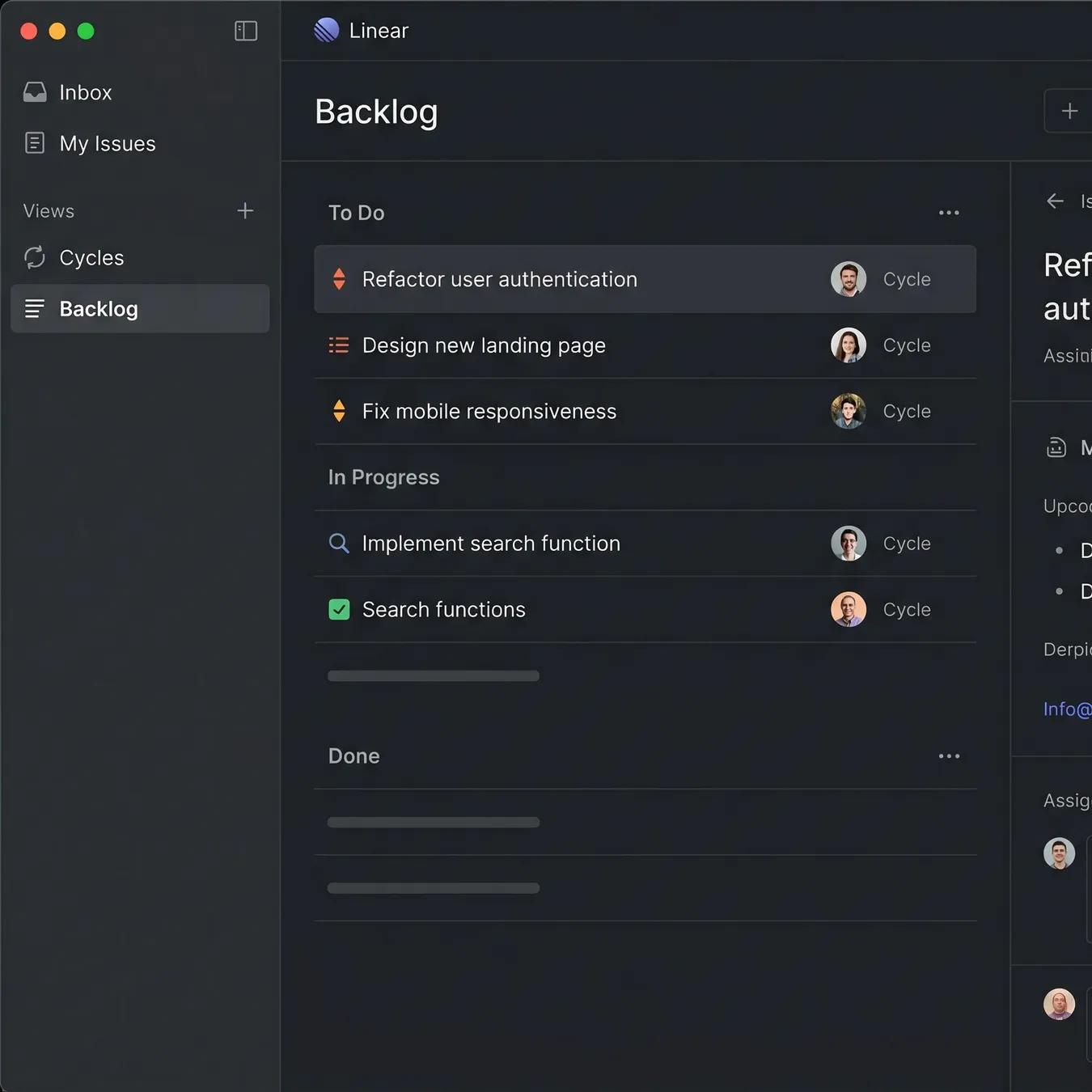Image resolution: width=1092 pixels, height=1092 pixels.
Task: Select Backlog in the sidebar
Action: coord(140,308)
